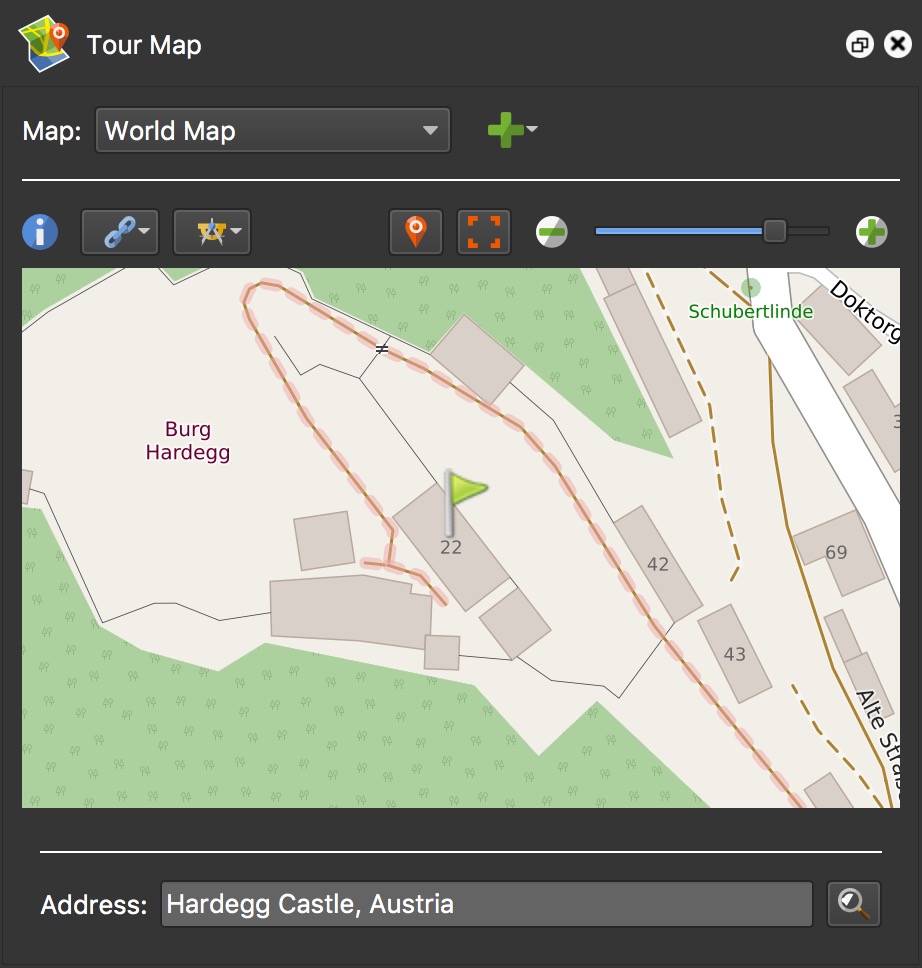
Task: Click building number 43 on the map
Action: [x=734, y=654]
